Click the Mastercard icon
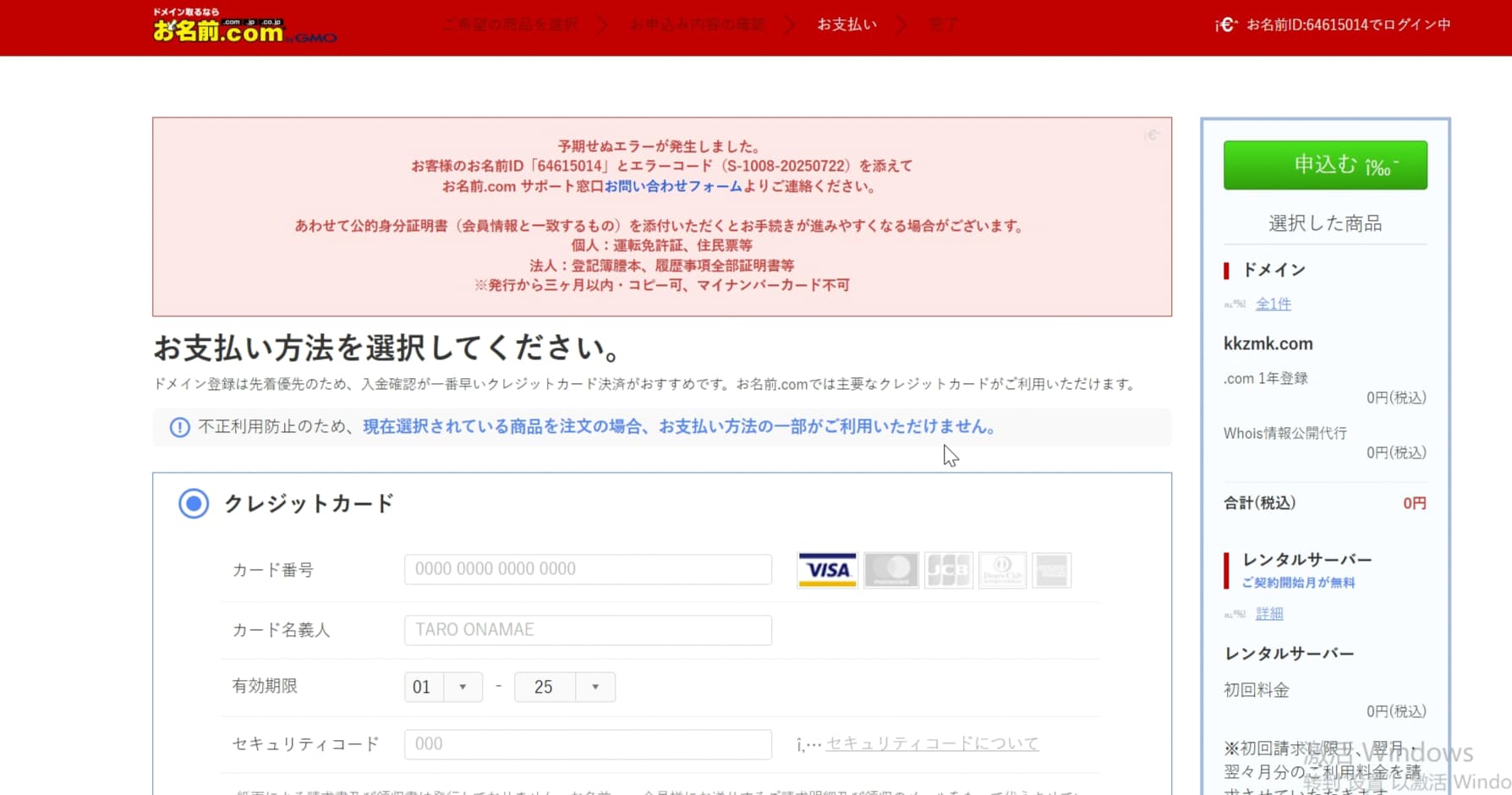 point(891,570)
